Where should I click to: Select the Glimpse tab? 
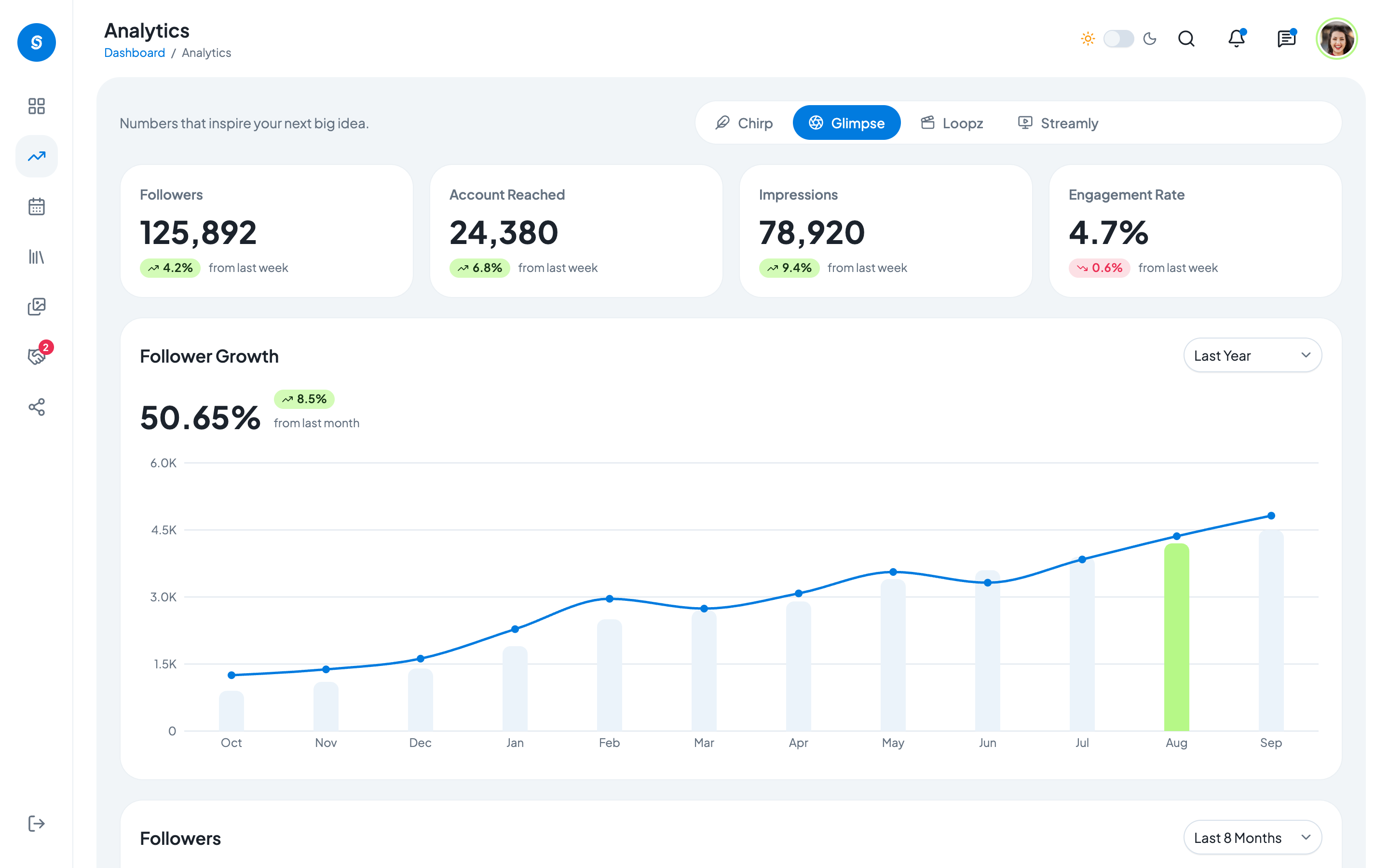(x=846, y=123)
